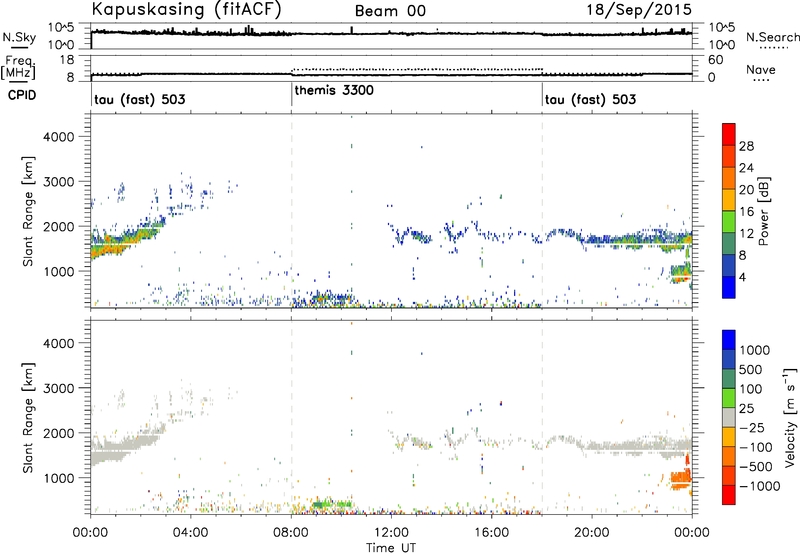Screen dimensions: 800x554
Task: Click the 'Beam 00' label
Action: (390, 11)
